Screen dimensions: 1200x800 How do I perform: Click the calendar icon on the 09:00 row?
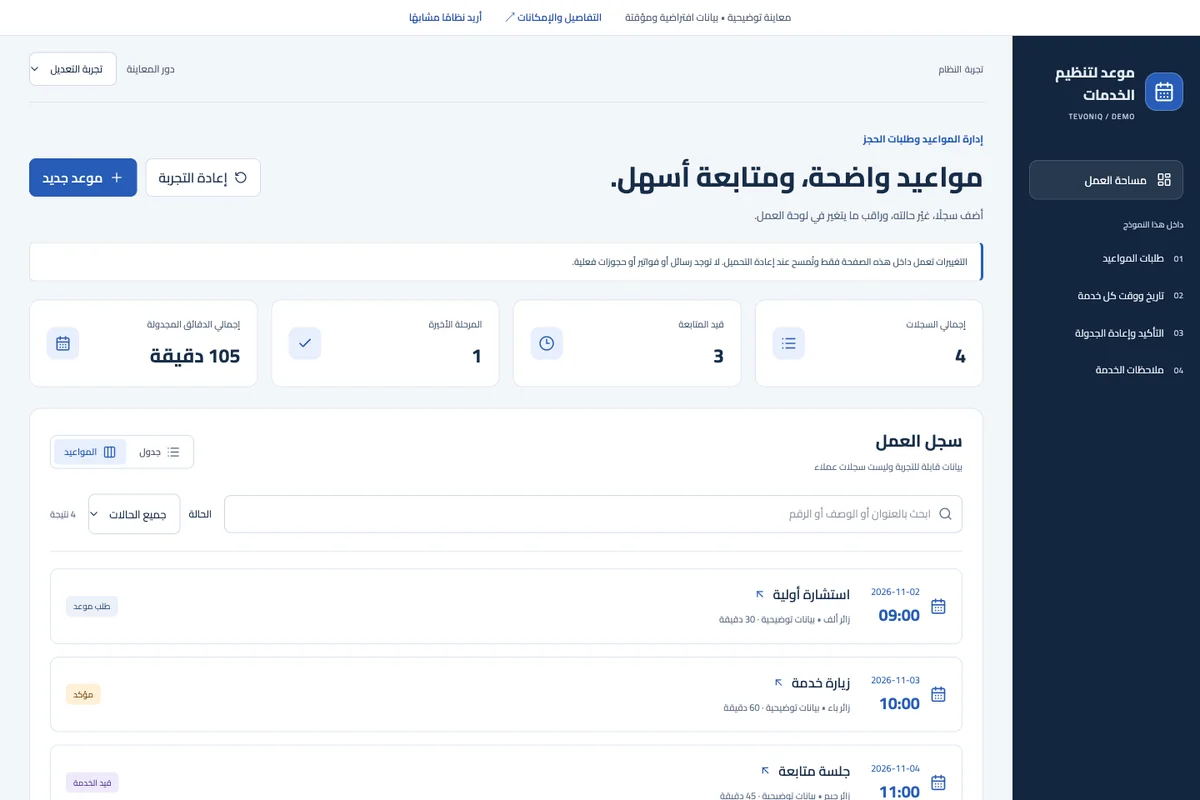point(938,606)
